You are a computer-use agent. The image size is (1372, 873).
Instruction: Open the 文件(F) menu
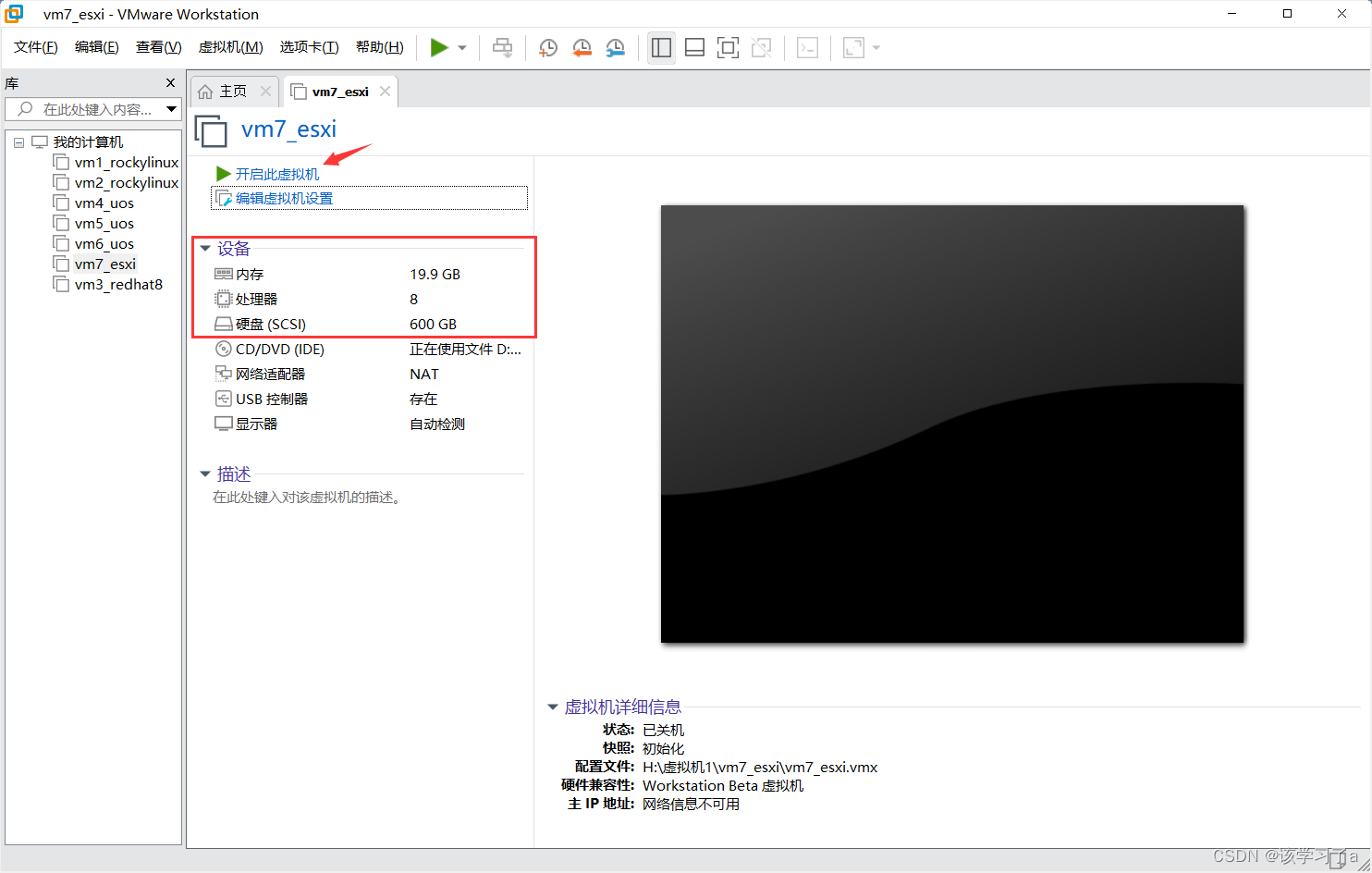[36, 47]
